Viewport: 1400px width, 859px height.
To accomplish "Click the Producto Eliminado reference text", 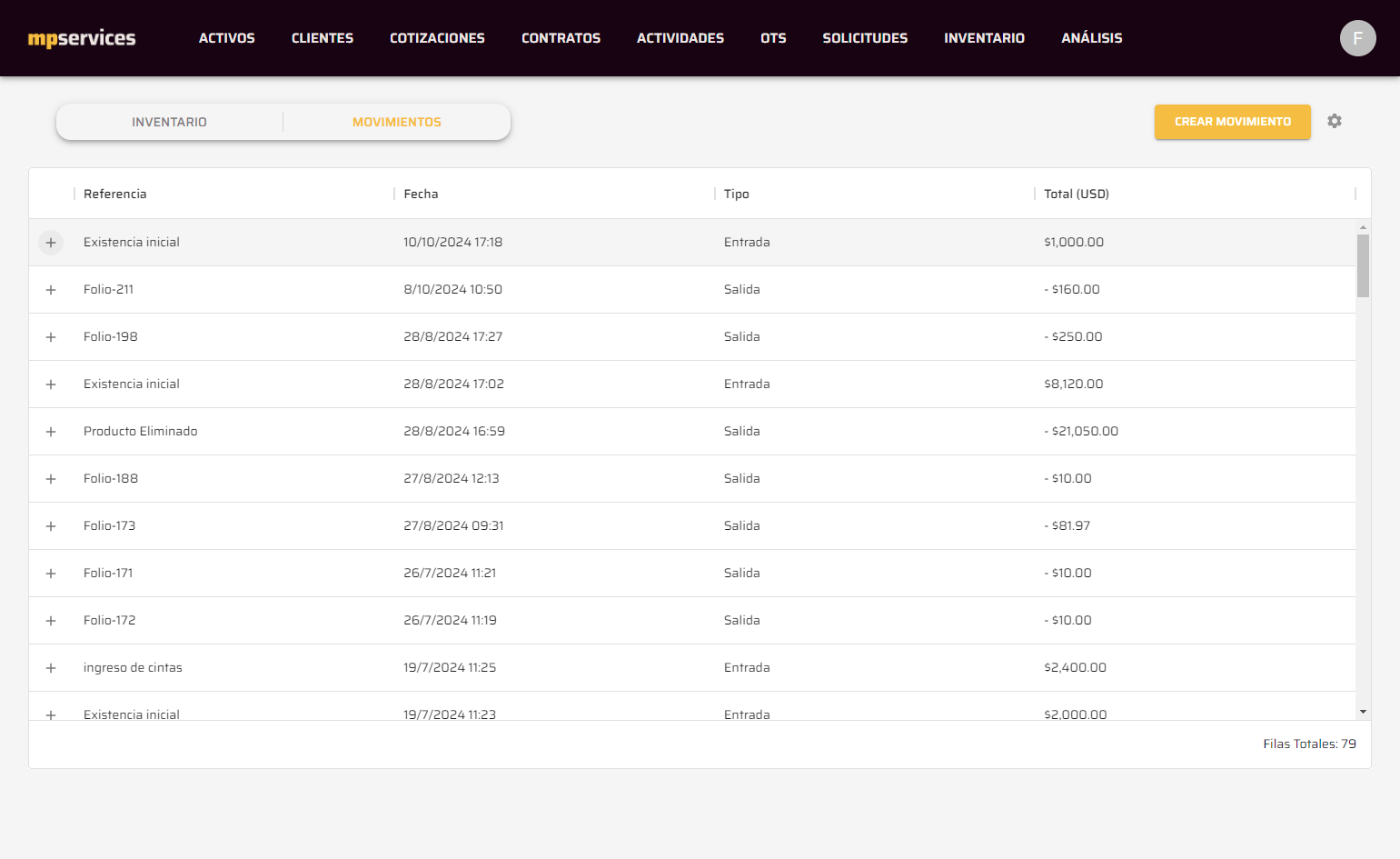I will (141, 432).
